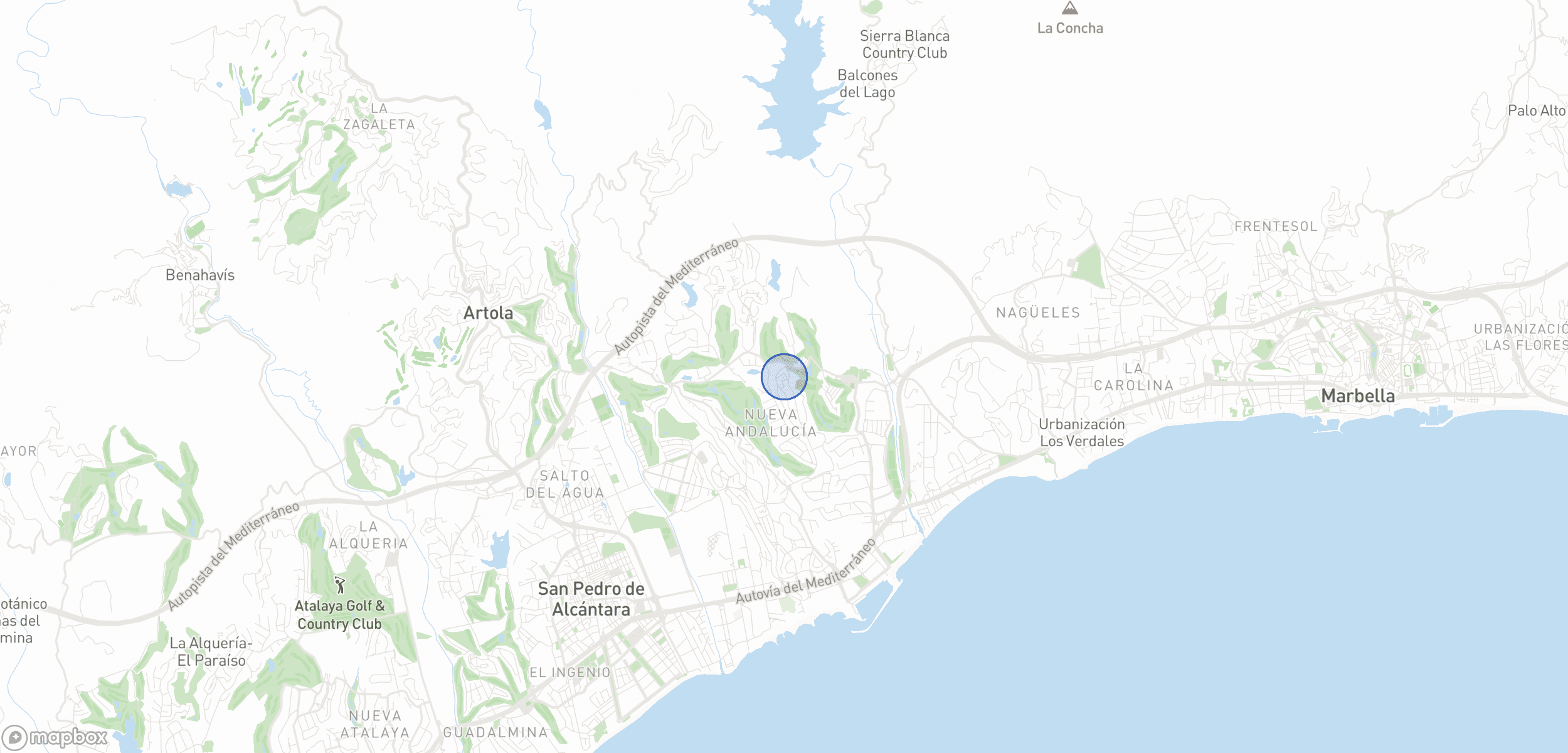Select the San Pedro de Alcántara label
The image size is (1568, 753).
tap(591, 599)
